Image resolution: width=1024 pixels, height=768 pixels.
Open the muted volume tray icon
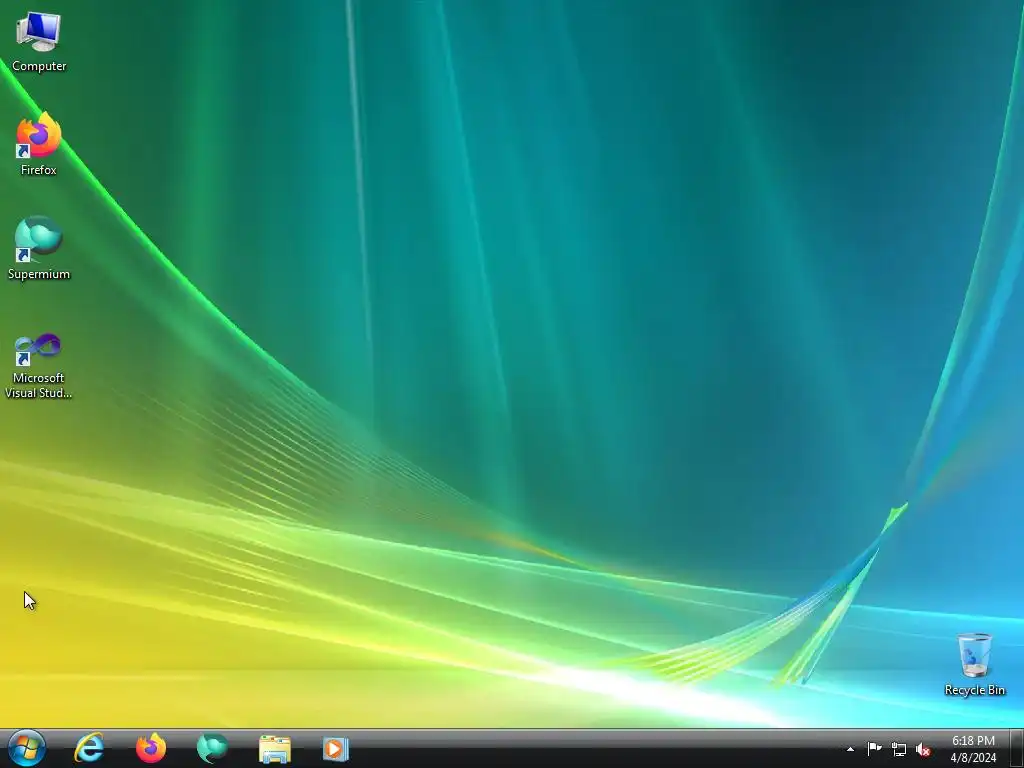click(x=923, y=750)
